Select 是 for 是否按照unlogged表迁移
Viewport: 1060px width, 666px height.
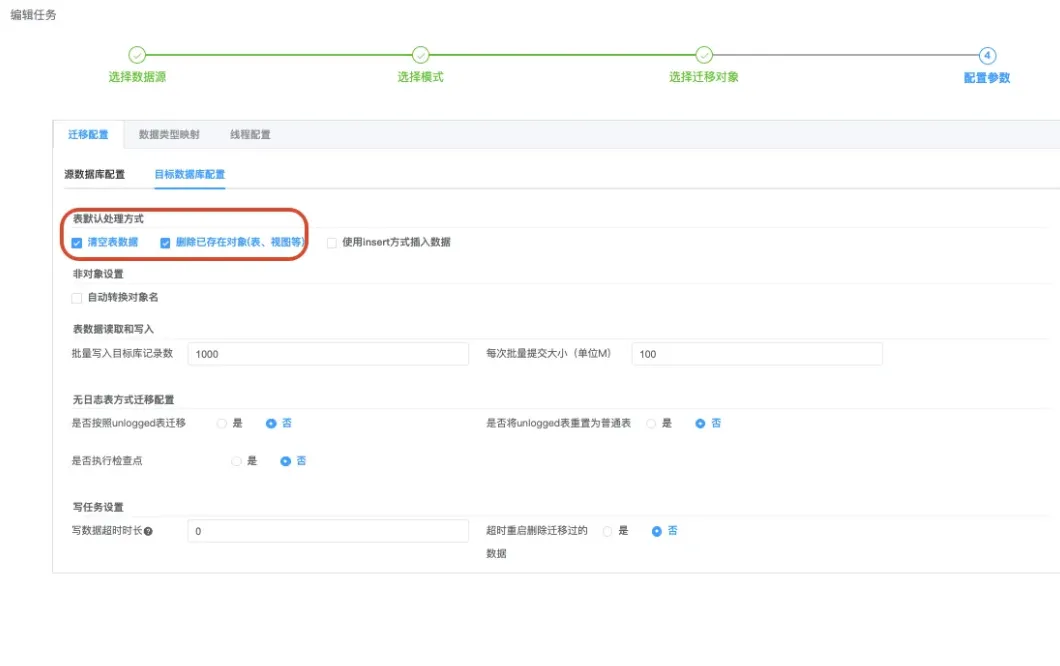(x=222, y=423)
